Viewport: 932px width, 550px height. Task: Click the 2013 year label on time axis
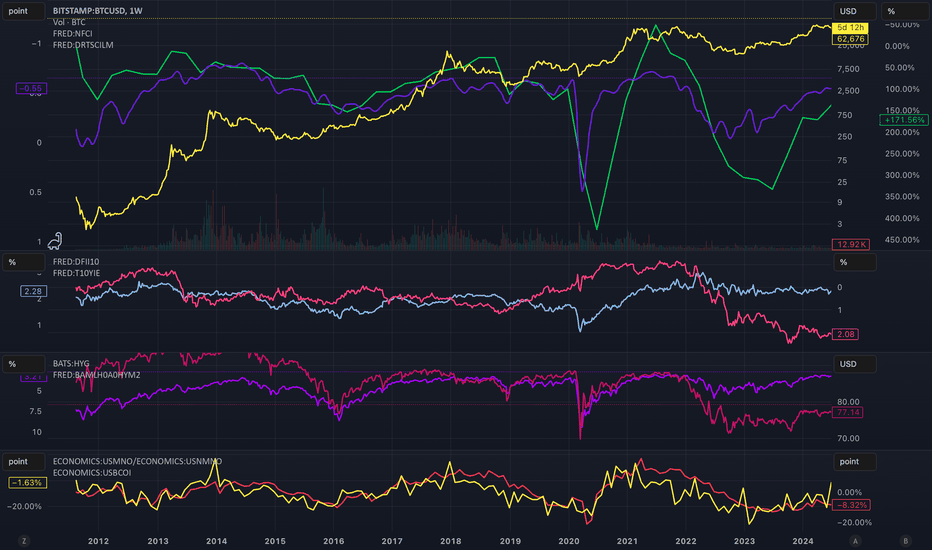[158, 541]
